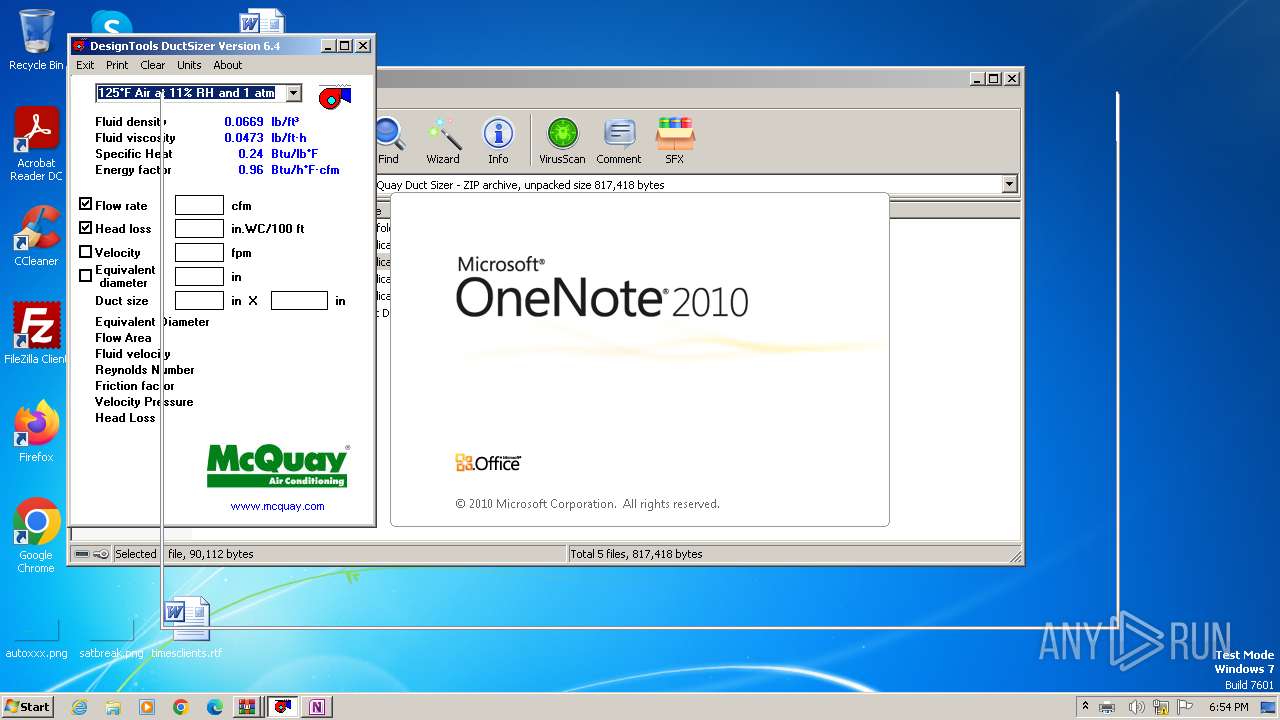
Task: Open the Print menu in DuctSizer
Action: 117,65
